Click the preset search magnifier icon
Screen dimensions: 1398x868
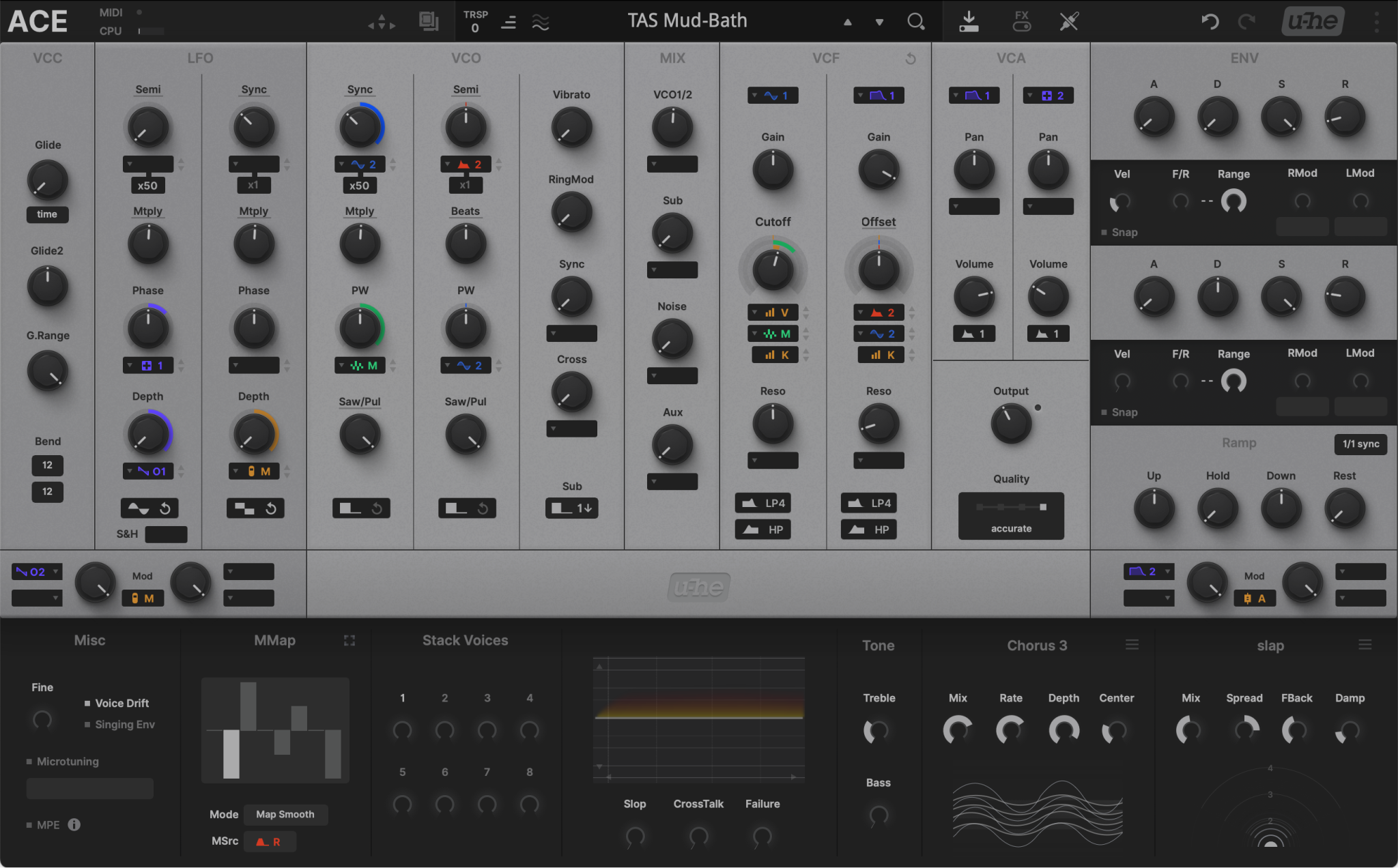pos(915,22)
